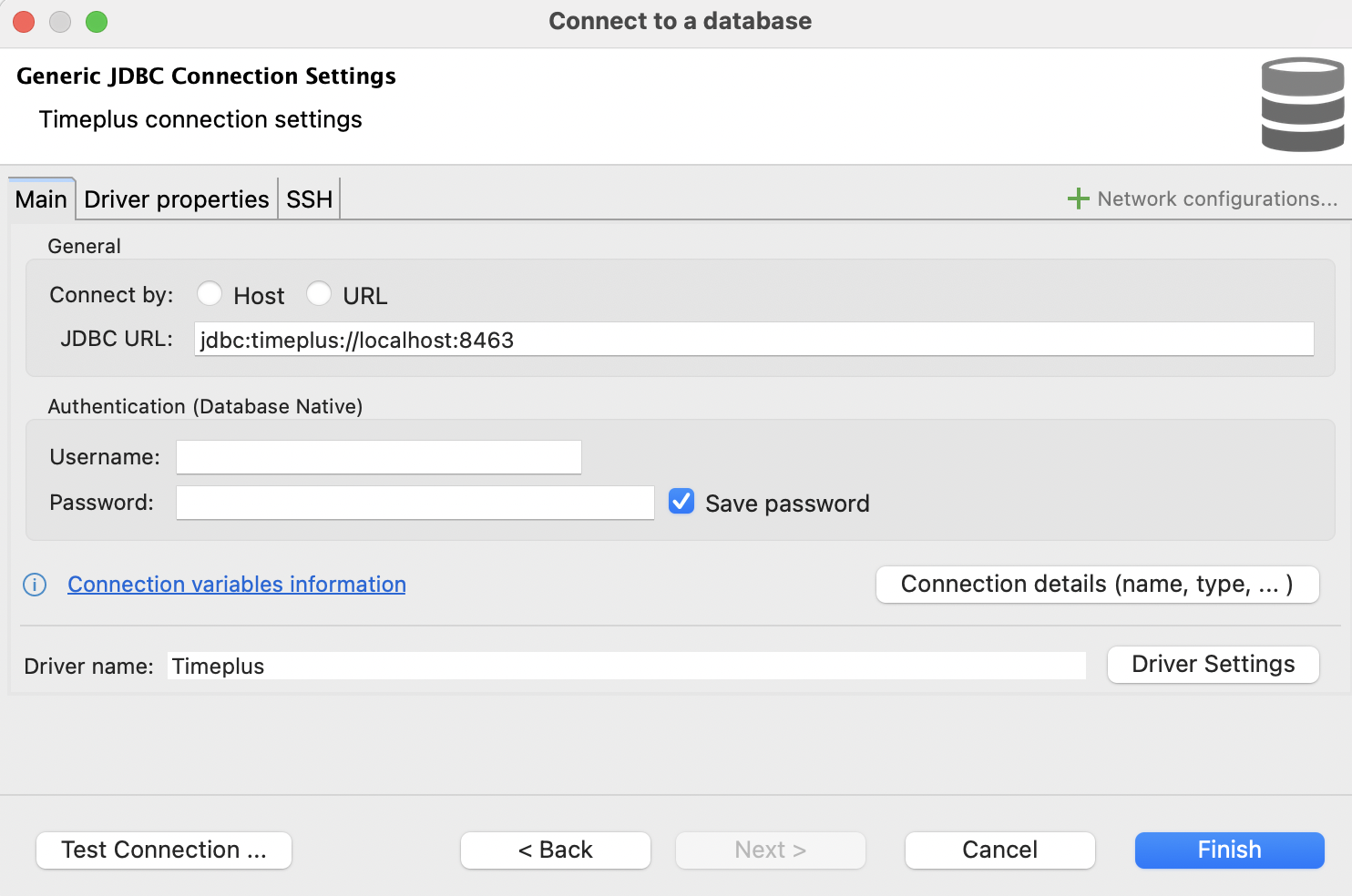Switch to the Driver properties tab
Image resolution: width=1352 pixels, height=896 pixels.
pos(176,199)
